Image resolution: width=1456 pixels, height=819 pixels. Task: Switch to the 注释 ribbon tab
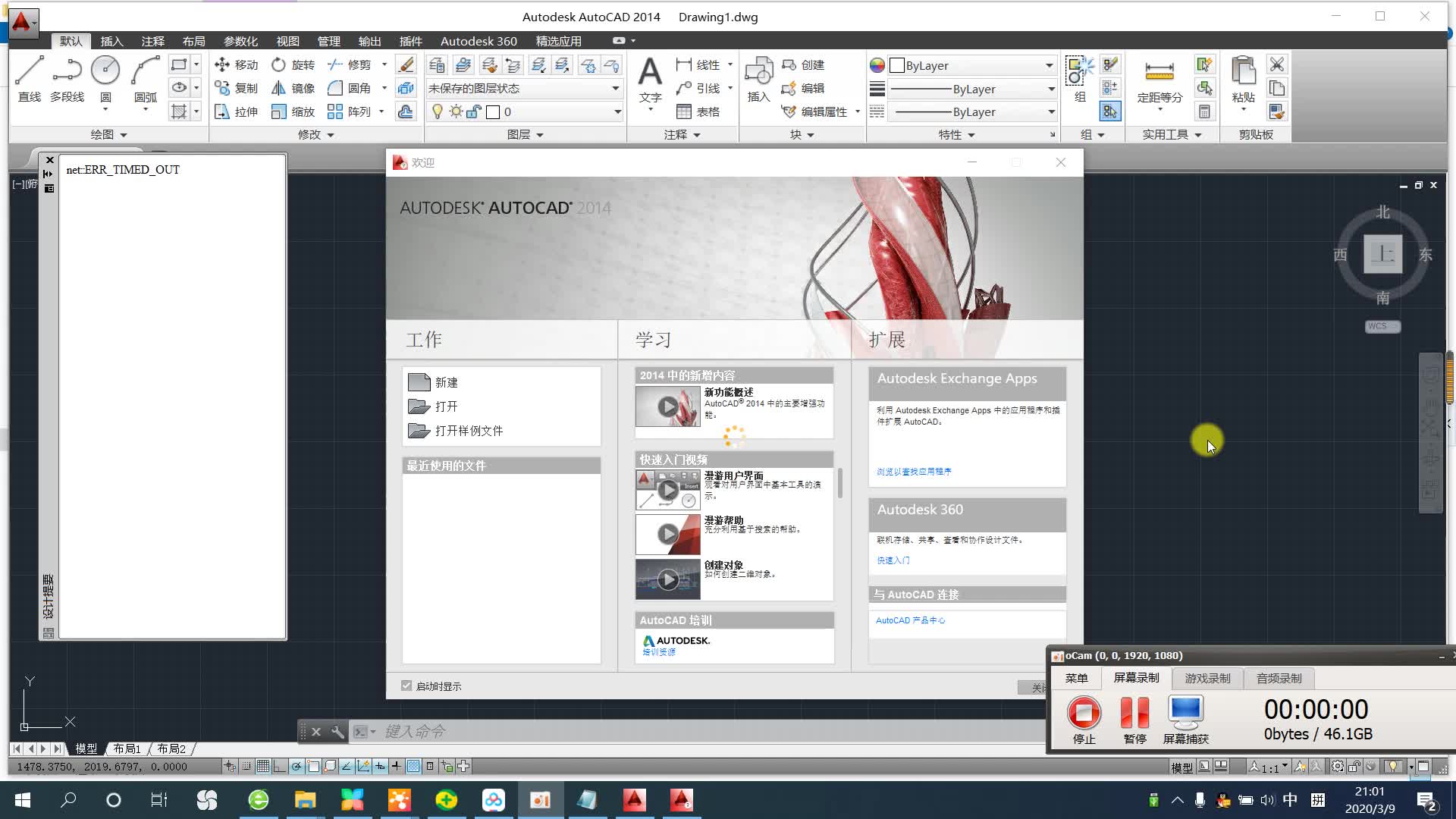click(152, 41)
